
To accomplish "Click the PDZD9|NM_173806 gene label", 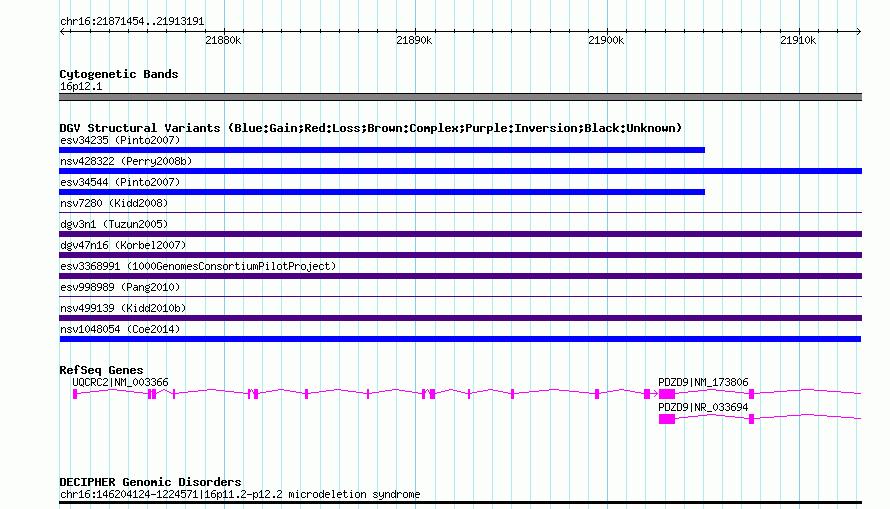I will (x=703, y=382).
